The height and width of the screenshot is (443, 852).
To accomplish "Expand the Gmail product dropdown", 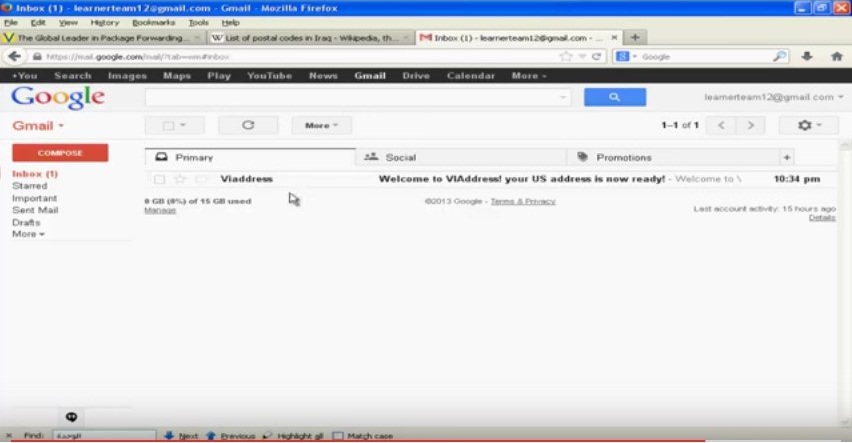I will point(38,126).
